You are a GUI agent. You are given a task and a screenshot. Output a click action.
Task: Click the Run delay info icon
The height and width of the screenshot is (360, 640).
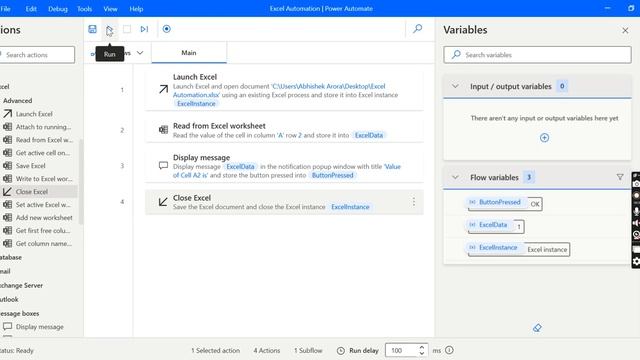(x=449, y=350)
